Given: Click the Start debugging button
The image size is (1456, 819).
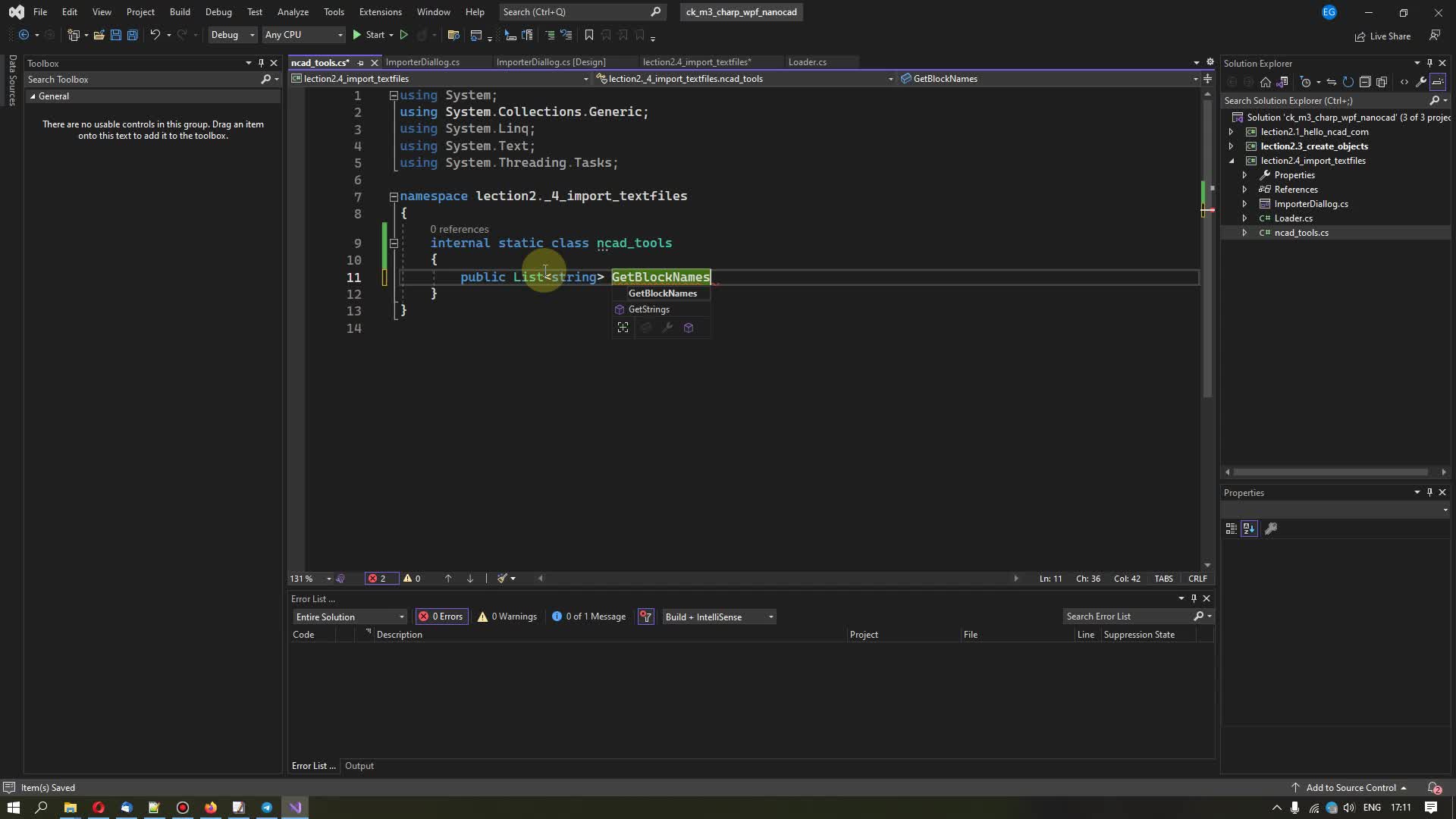Looking at the screenshot, I should [x=369, y=35].
